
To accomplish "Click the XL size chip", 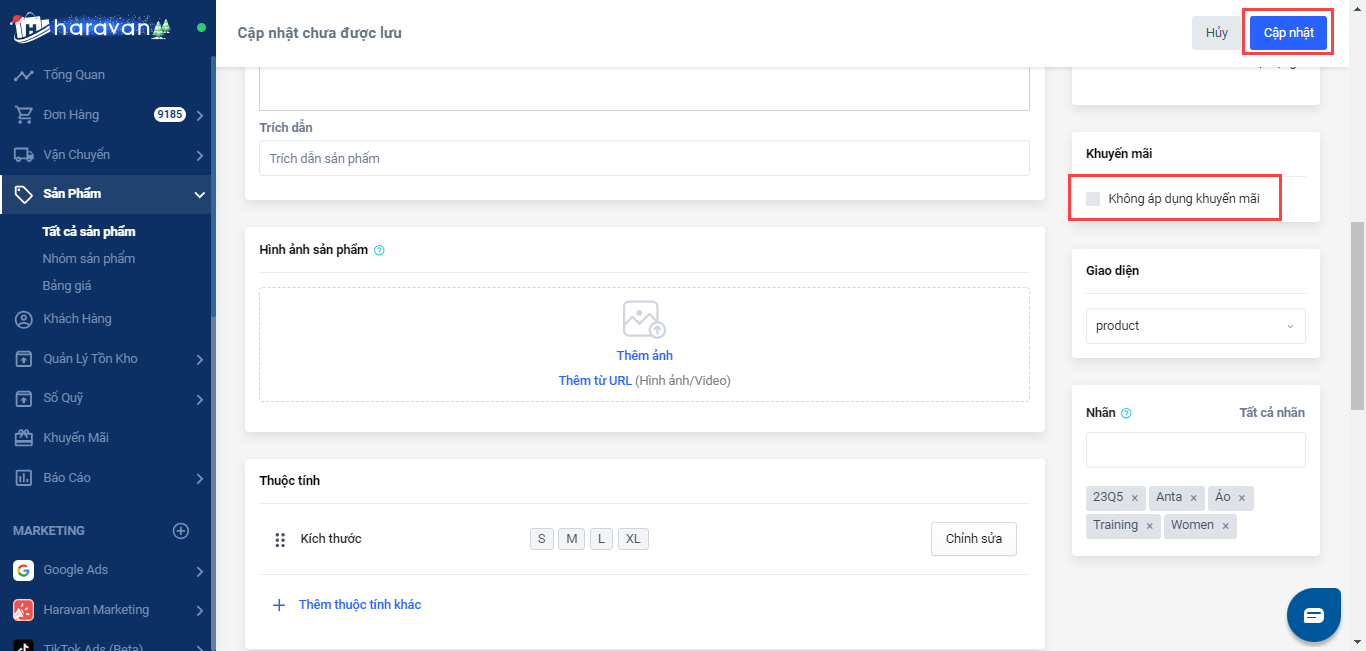I will tap(633, 539).
